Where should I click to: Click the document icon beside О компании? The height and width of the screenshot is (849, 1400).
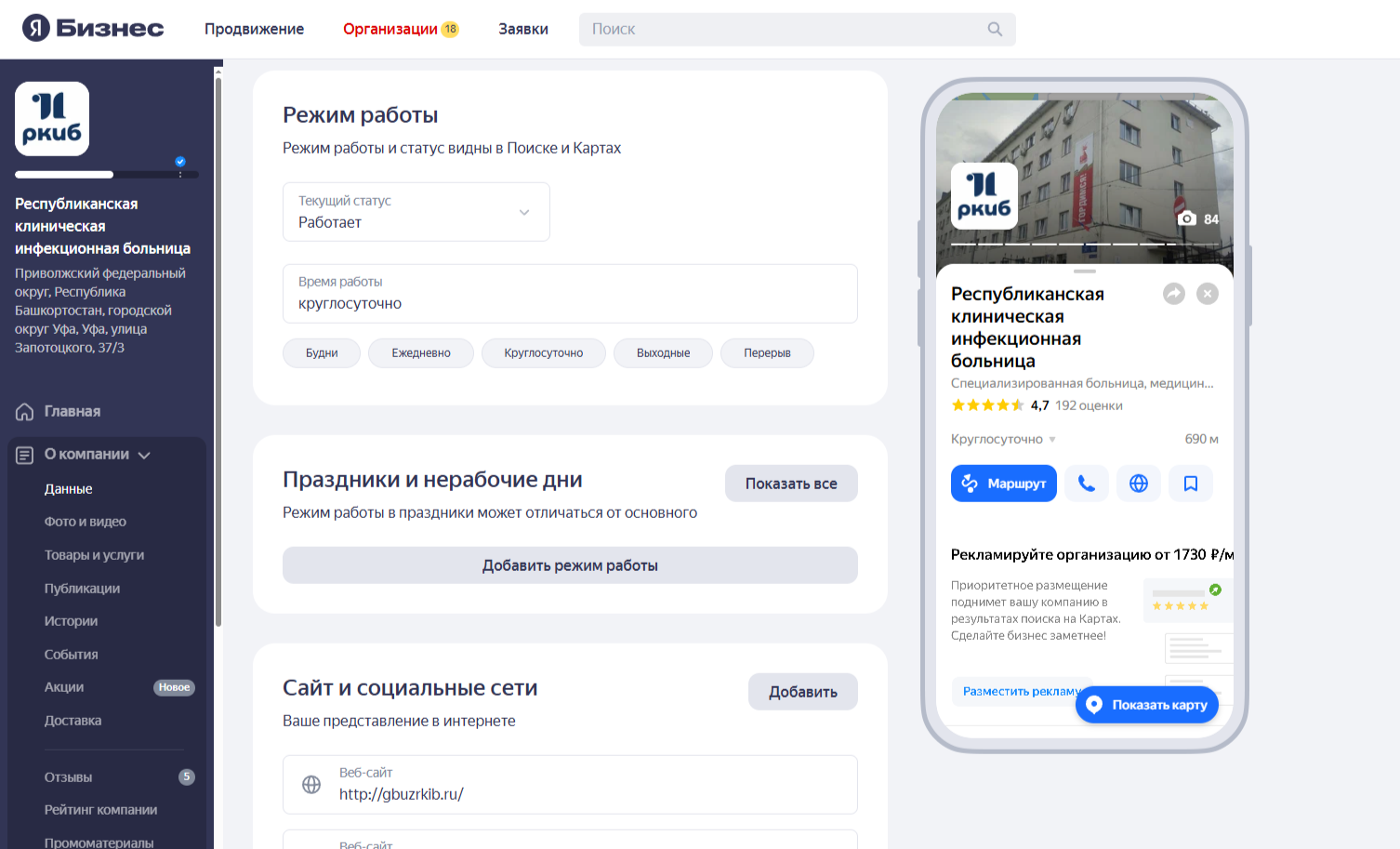(25, 455)
